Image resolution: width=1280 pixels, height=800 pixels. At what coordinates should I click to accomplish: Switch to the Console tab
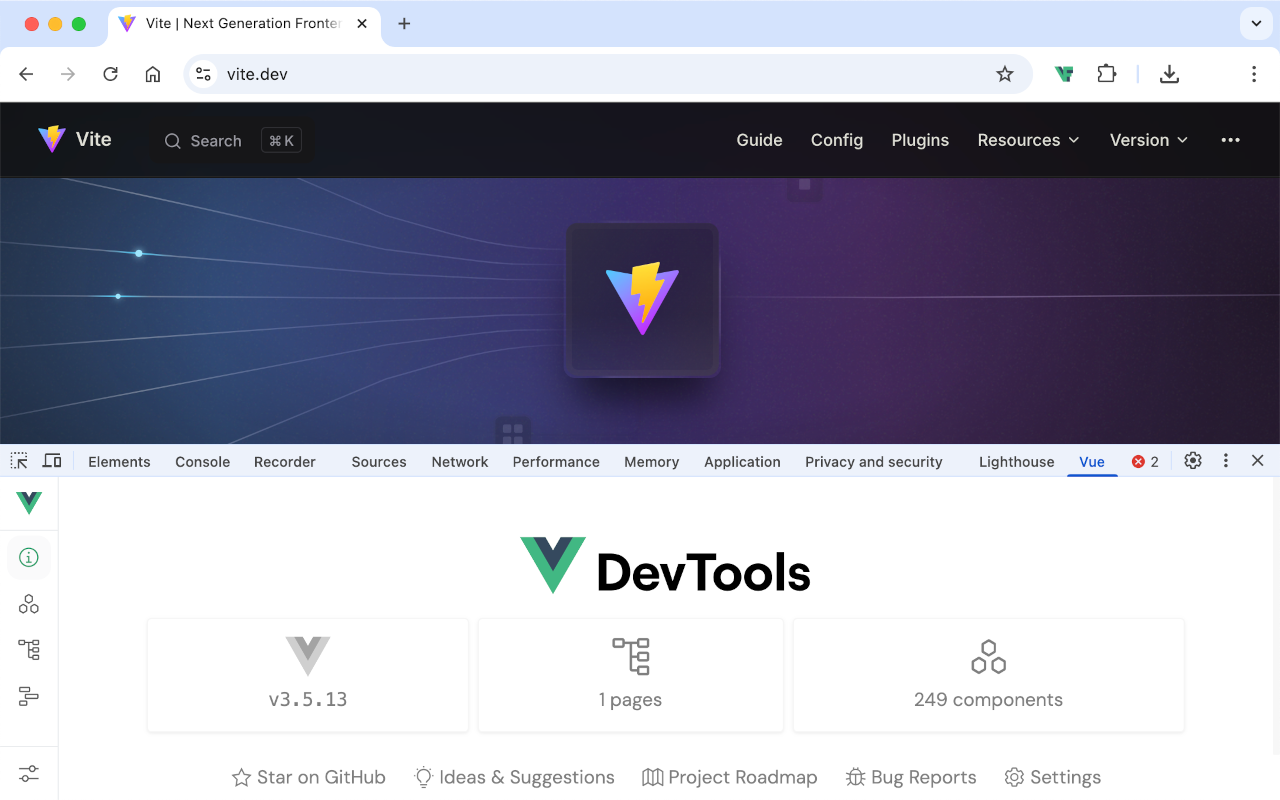pyautogui.click(x=202, y=462)
